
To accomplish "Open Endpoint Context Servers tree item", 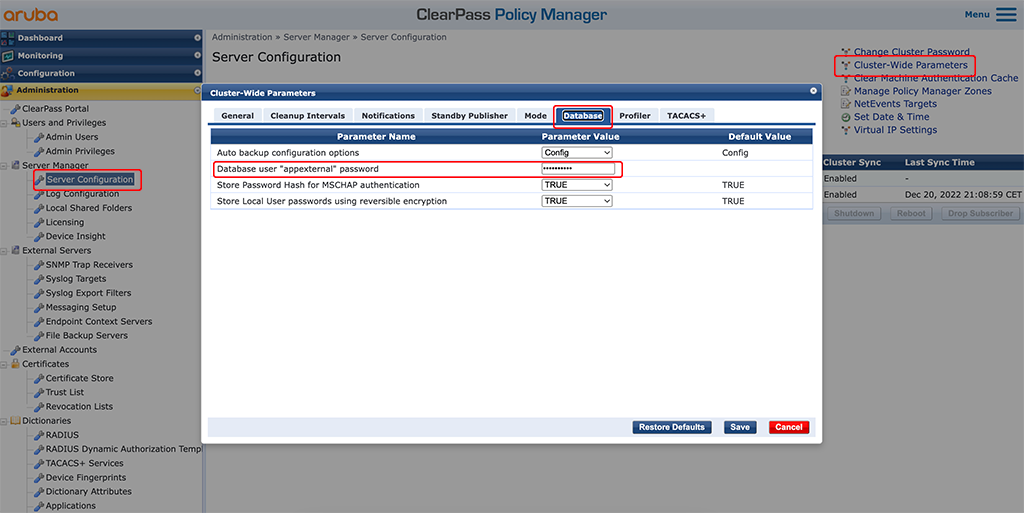I will click(99, 322).
